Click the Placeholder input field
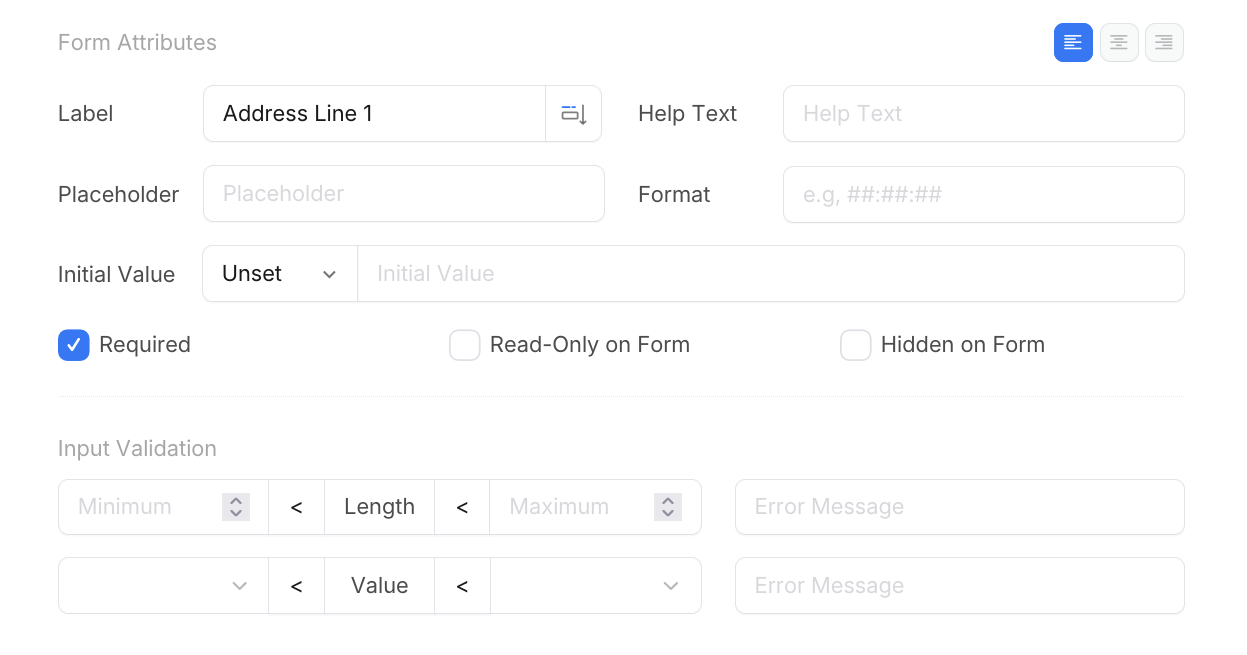 tap(404, 194)
